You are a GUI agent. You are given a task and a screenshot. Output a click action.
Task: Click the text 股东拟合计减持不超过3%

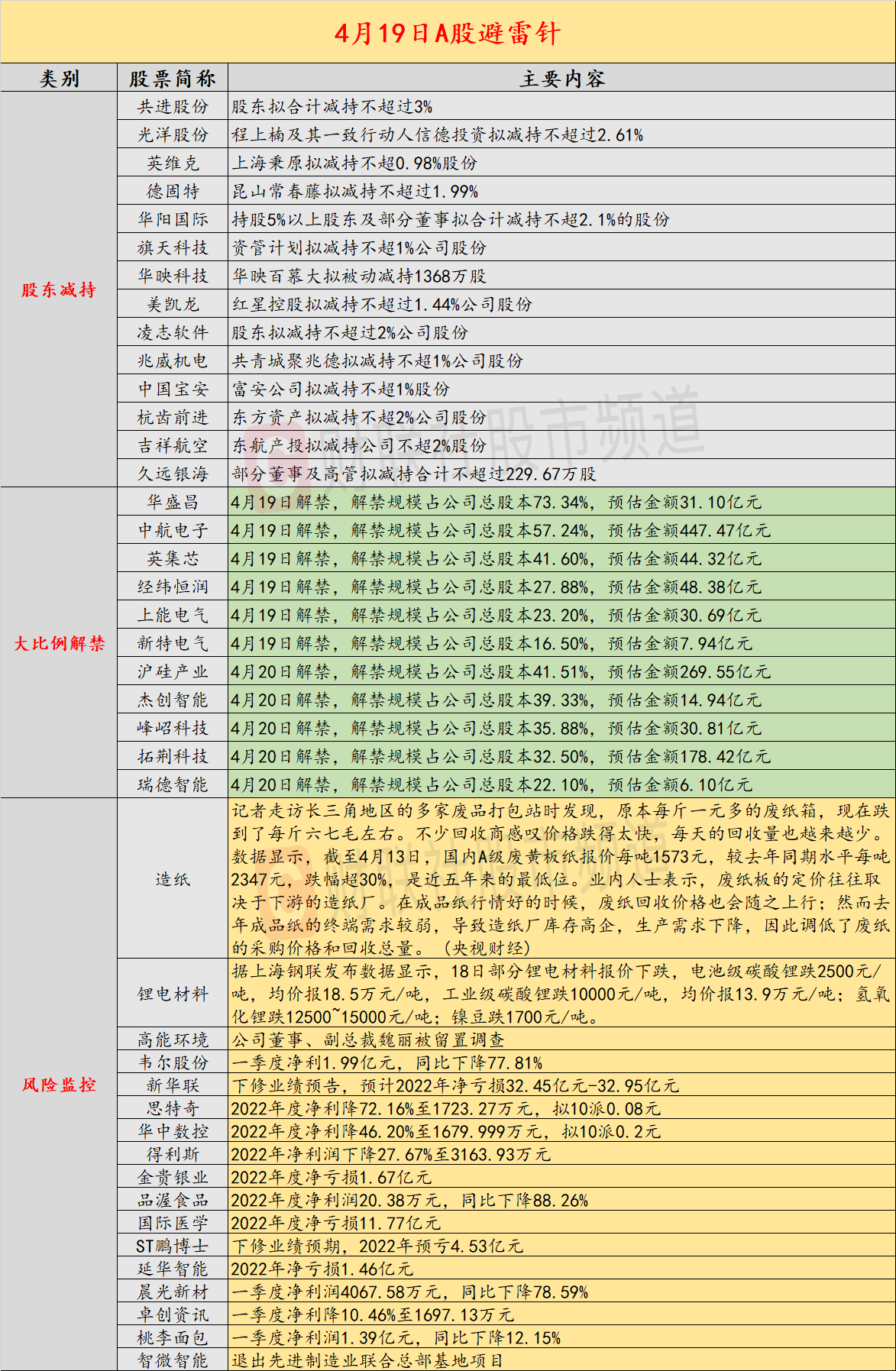(332, 106)
